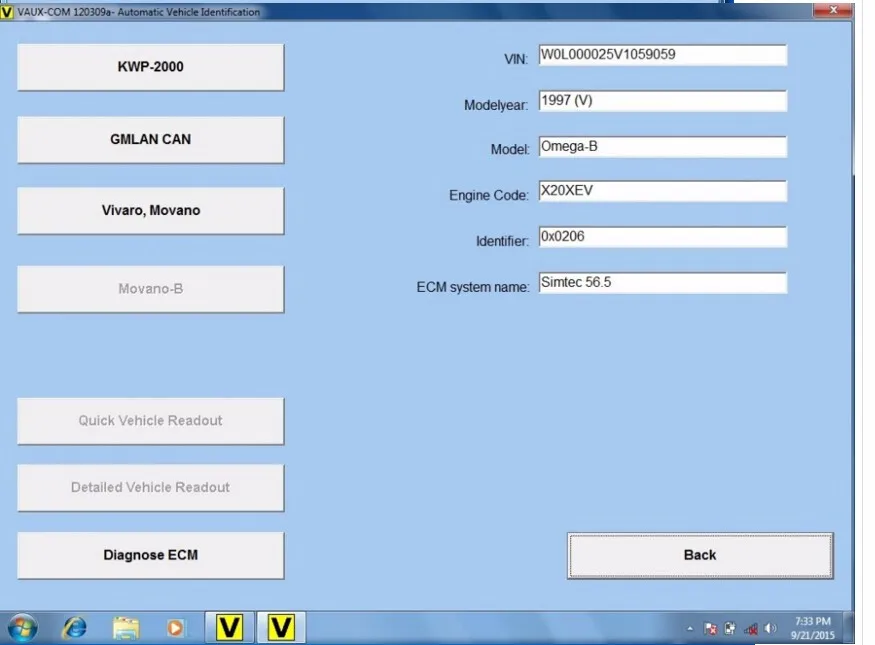Click the Modelyear: label
This screenshot has height=645, width=875.
click(x=496, y=105)
